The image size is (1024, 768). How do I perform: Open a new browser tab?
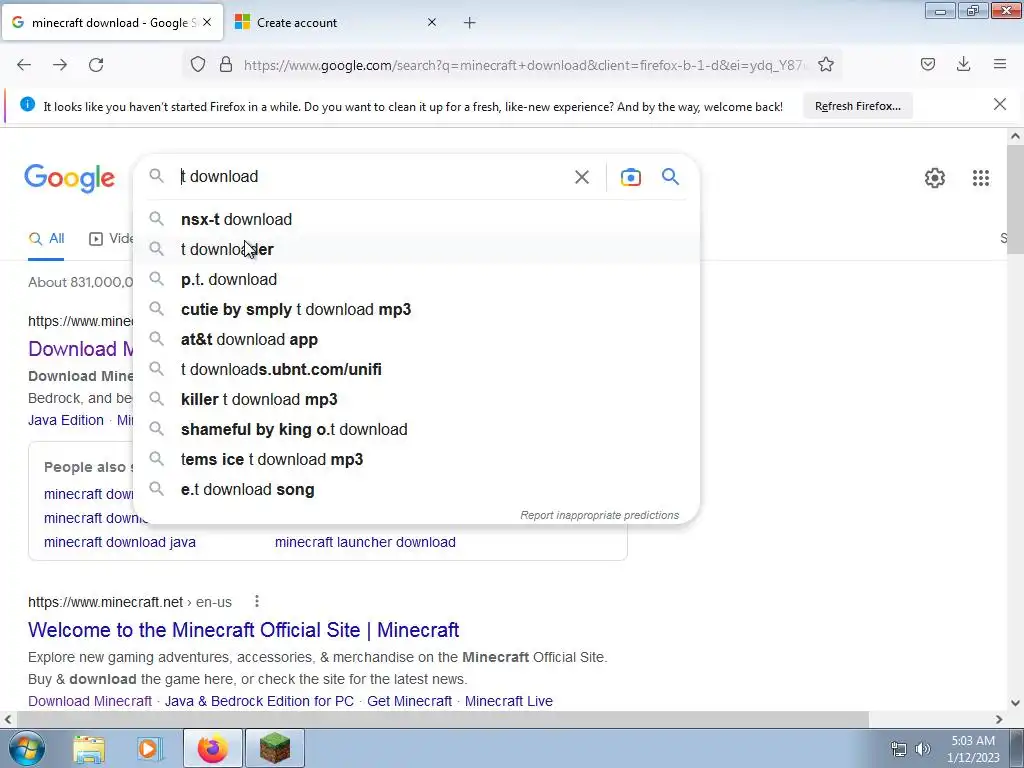tap(470, 23)
